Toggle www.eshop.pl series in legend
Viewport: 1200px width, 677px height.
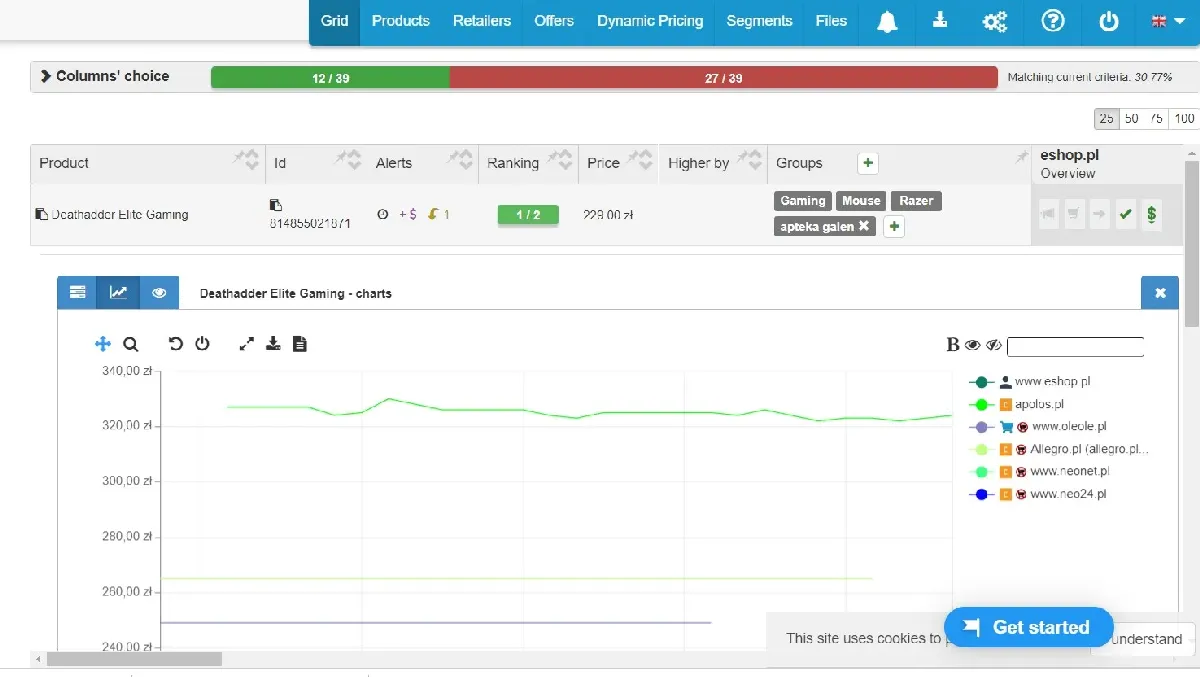(1030, 382)
